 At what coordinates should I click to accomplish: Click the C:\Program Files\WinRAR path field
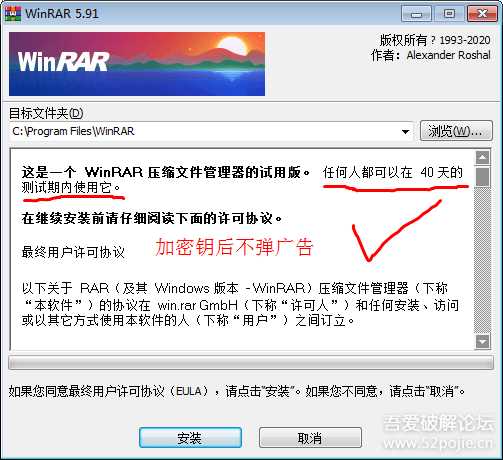(211, 132)
